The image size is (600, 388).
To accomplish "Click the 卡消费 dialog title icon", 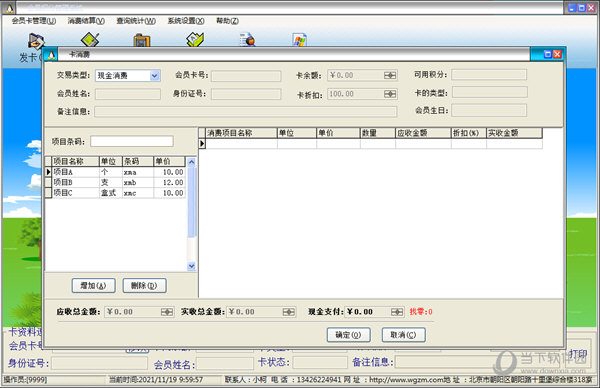I will coord(51,55).
